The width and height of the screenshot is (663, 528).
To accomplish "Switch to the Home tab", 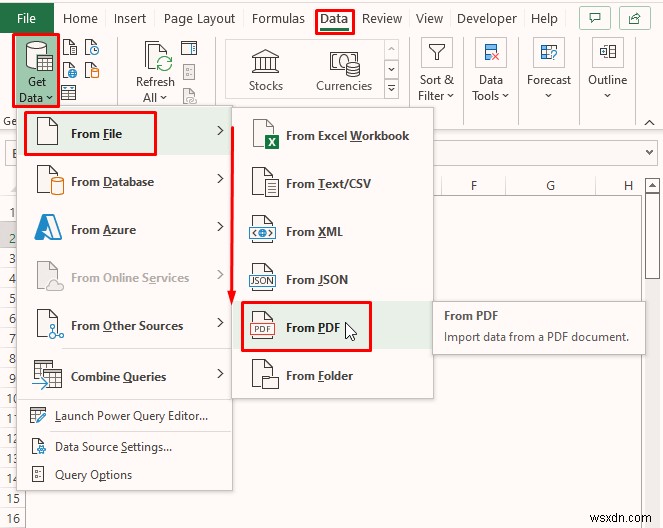I will point(80,19).
